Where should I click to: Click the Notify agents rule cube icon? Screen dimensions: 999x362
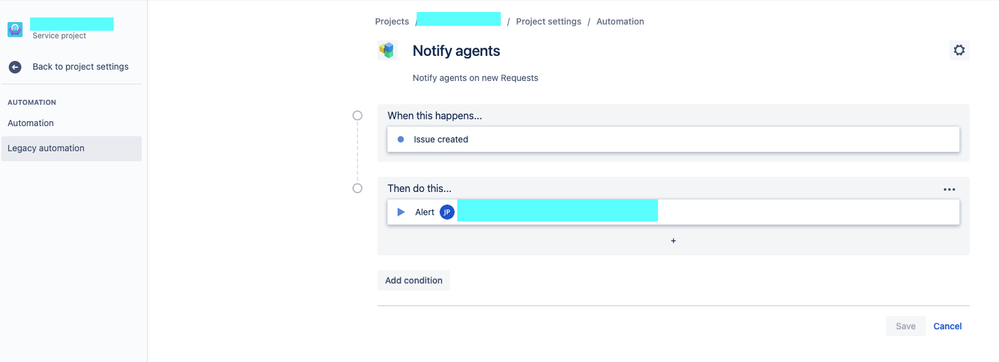387,51
